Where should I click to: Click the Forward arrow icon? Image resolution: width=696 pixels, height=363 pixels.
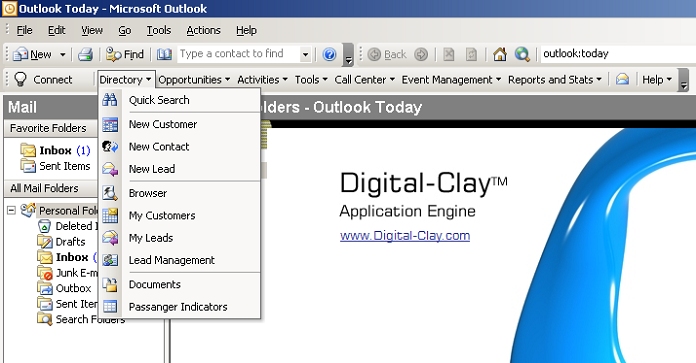421,54
